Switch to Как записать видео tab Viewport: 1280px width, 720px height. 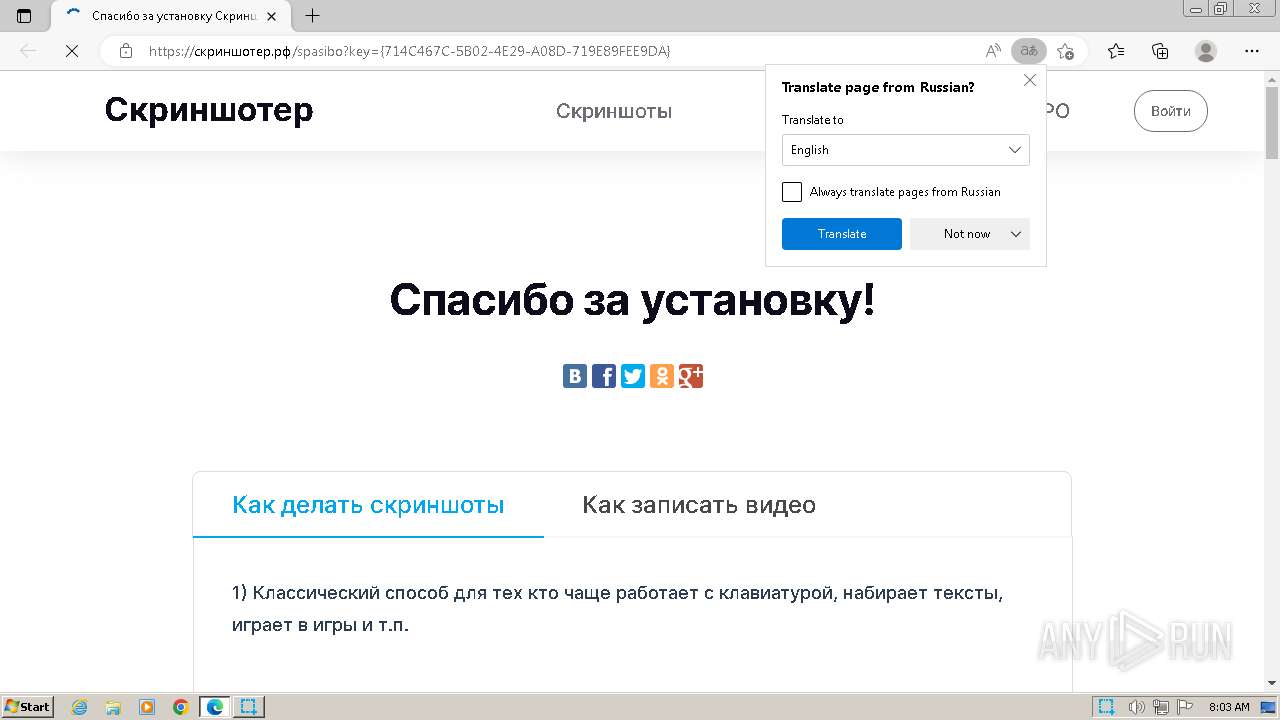tap(699, 505)
